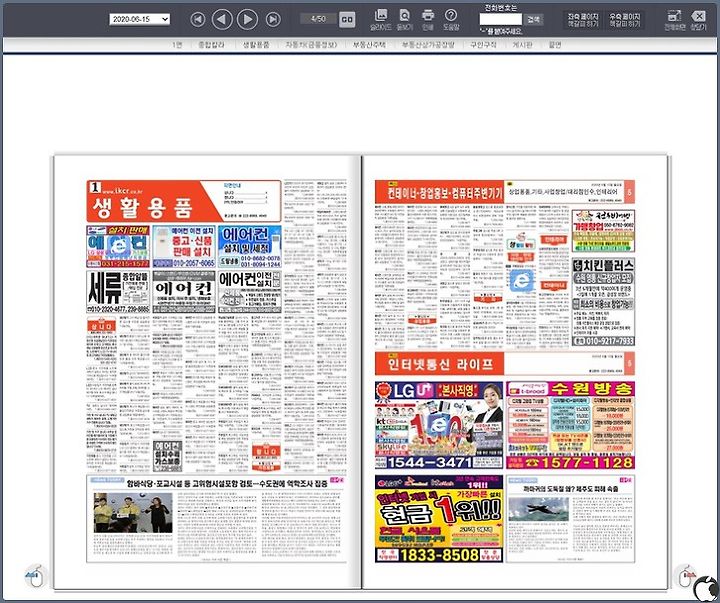Click the GO button

pyautogui.click(x=347, y=19)
